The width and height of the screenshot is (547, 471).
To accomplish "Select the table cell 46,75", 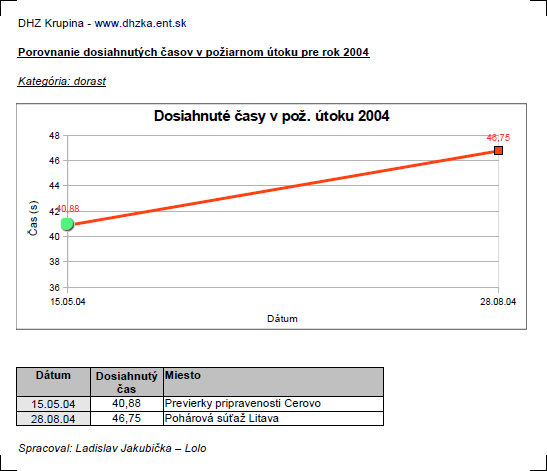I will 127,418.
